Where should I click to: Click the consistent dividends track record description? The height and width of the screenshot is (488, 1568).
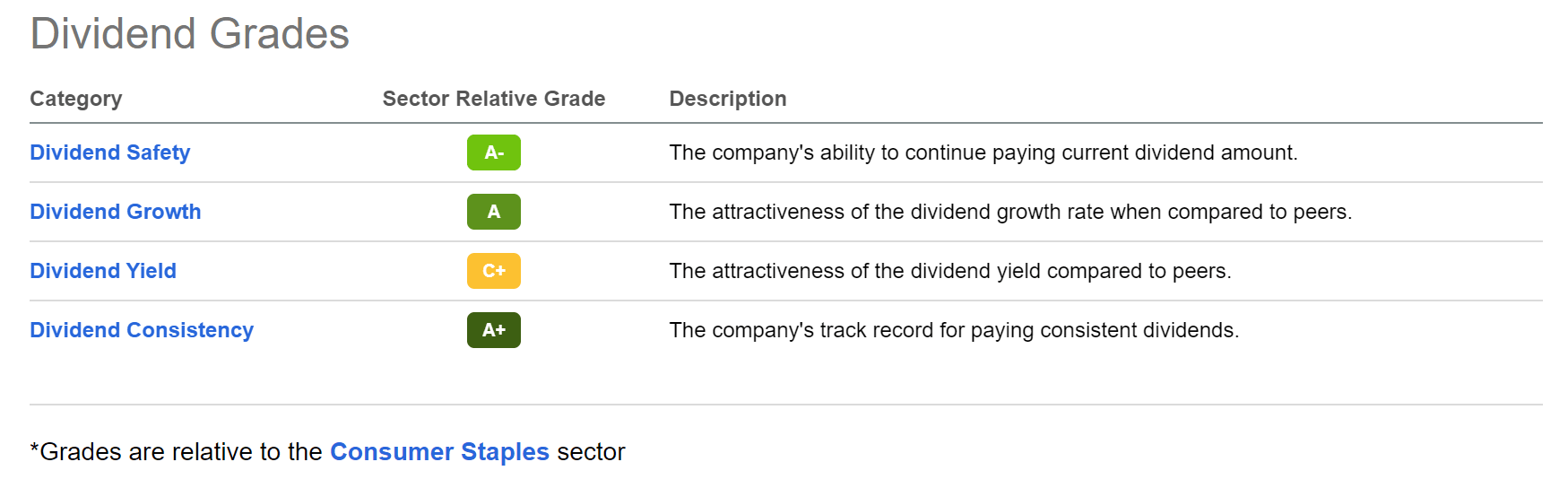pyautogui.click(x=953, y=330)
